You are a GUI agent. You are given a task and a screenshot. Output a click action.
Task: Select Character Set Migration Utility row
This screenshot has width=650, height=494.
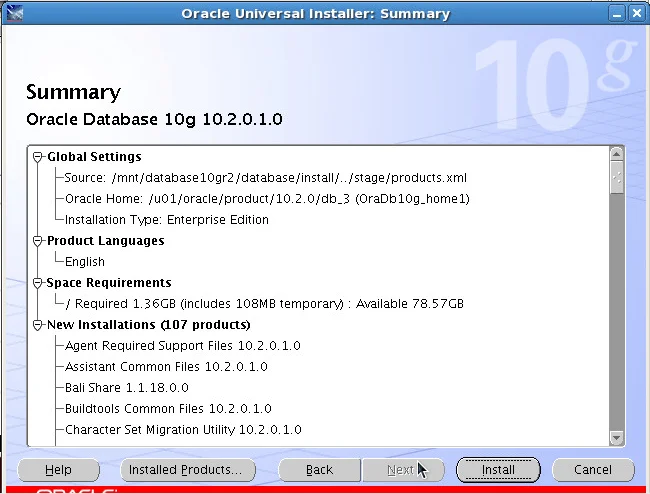183,430
